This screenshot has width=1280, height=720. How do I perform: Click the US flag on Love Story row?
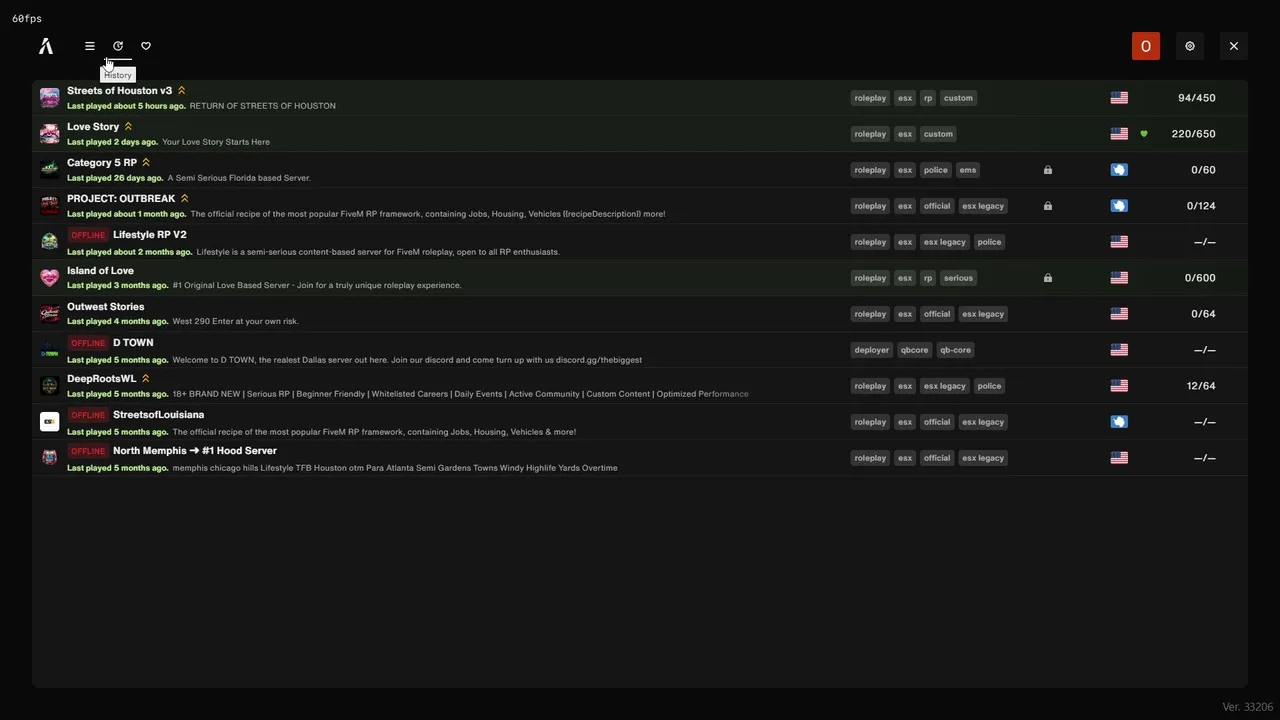pos(1119,134)
